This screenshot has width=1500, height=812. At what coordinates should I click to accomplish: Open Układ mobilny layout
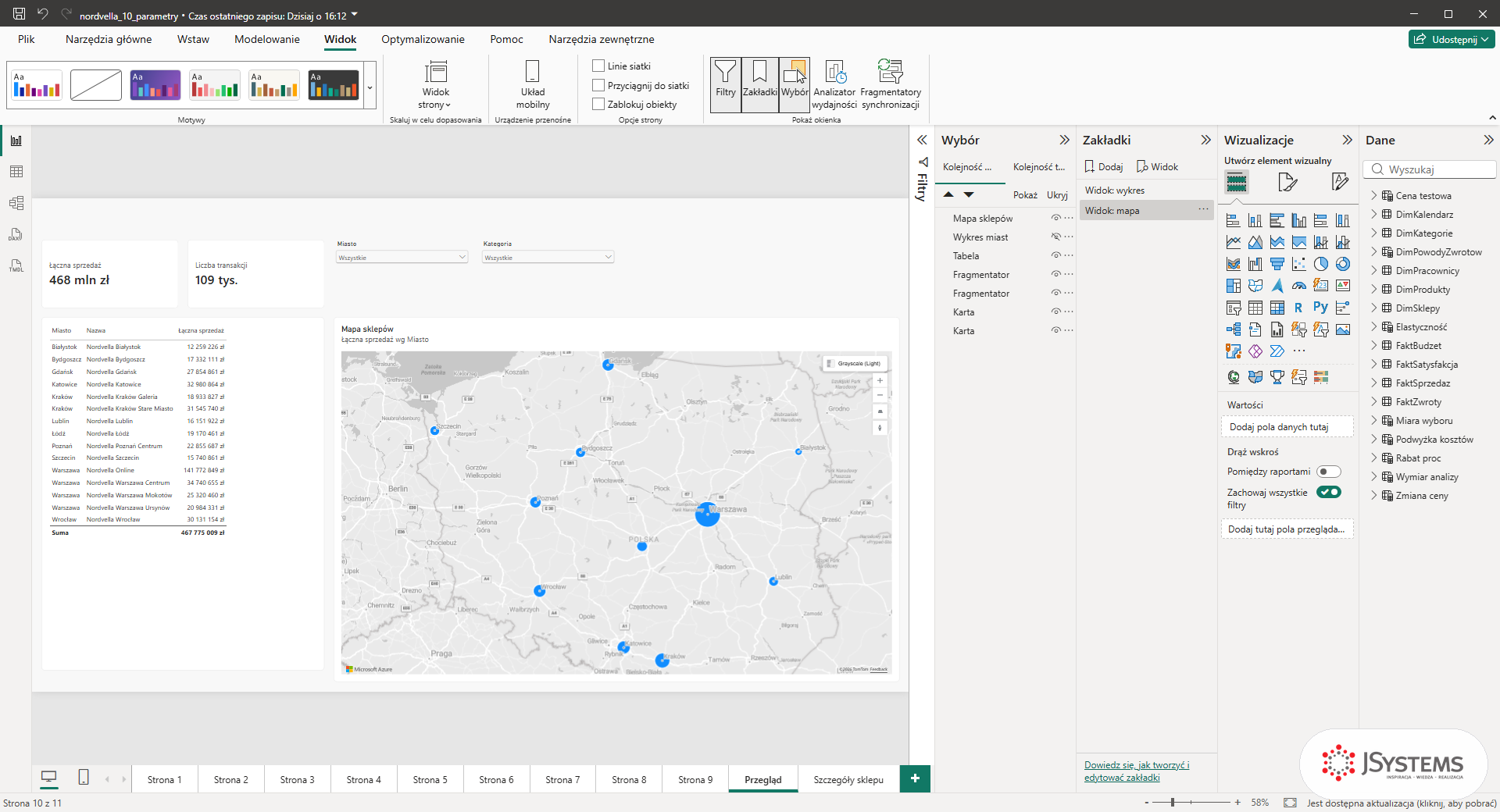533,84
